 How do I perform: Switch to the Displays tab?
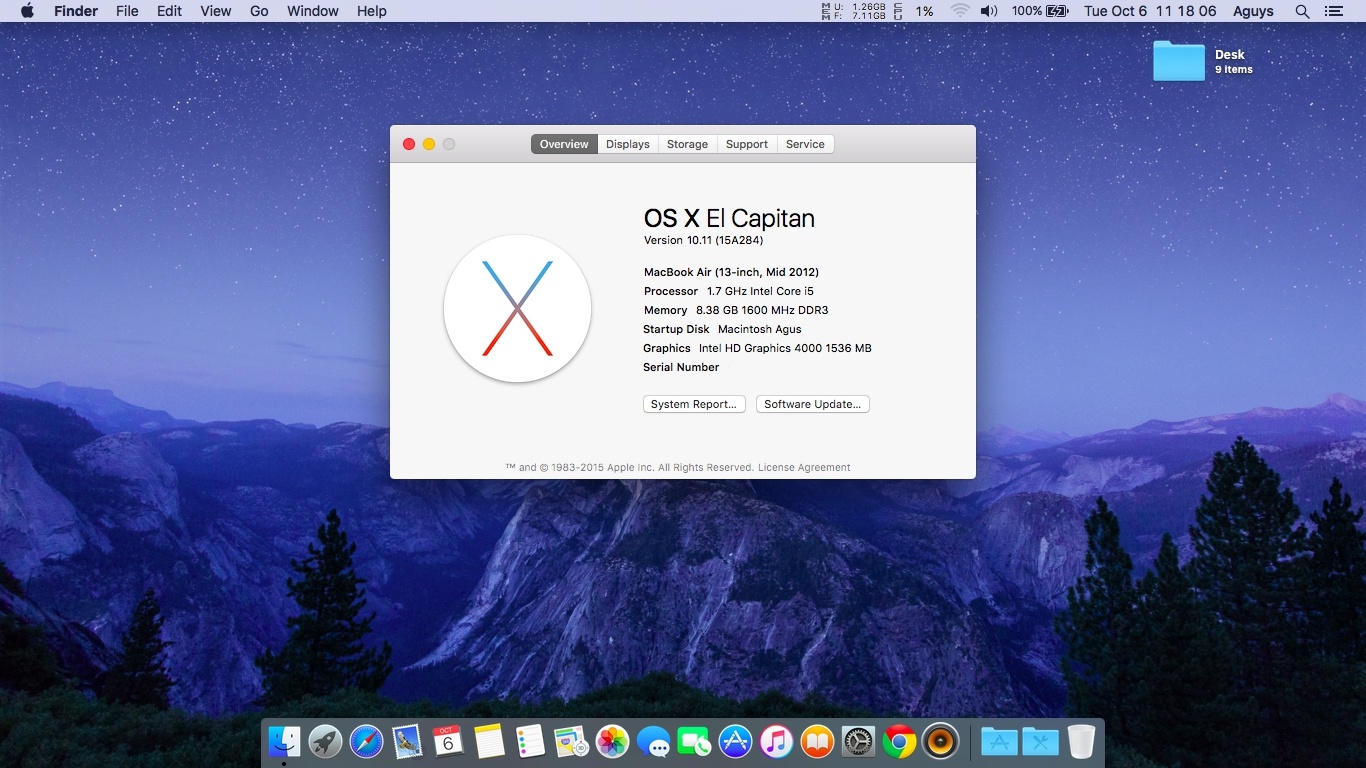coord(628,144)
